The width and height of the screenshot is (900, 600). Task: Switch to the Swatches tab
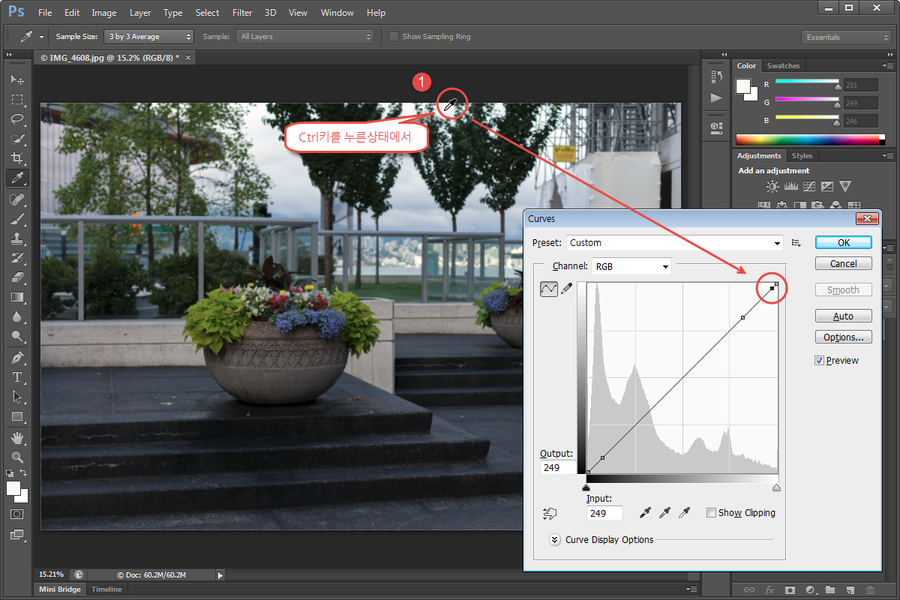[783, 66]
